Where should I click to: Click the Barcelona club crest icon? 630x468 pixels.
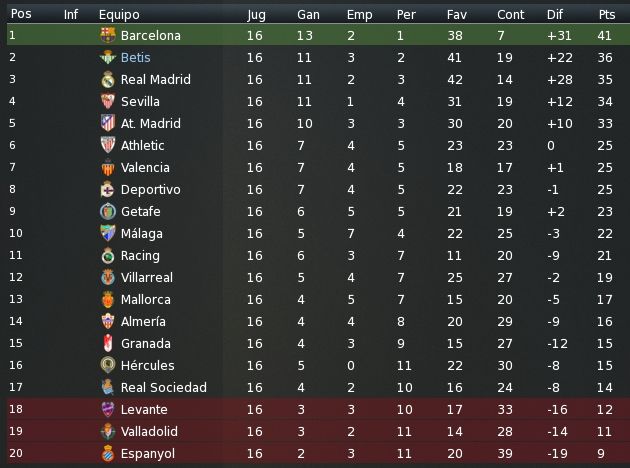108,35
